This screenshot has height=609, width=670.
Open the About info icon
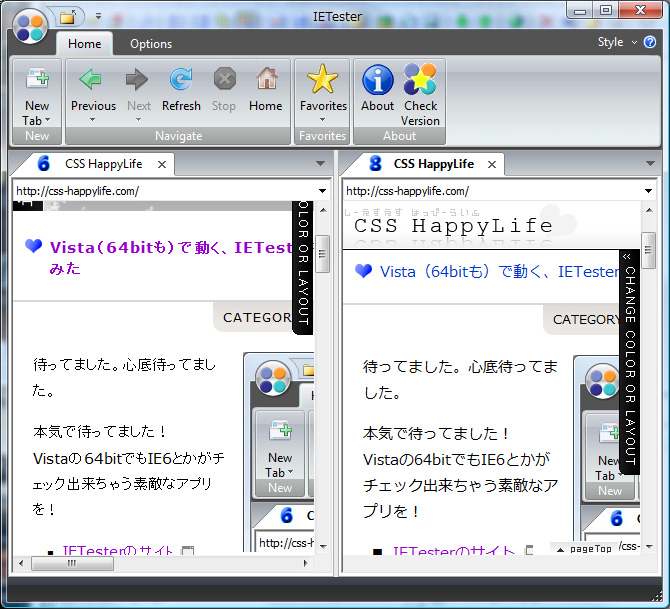pos(377,81)
